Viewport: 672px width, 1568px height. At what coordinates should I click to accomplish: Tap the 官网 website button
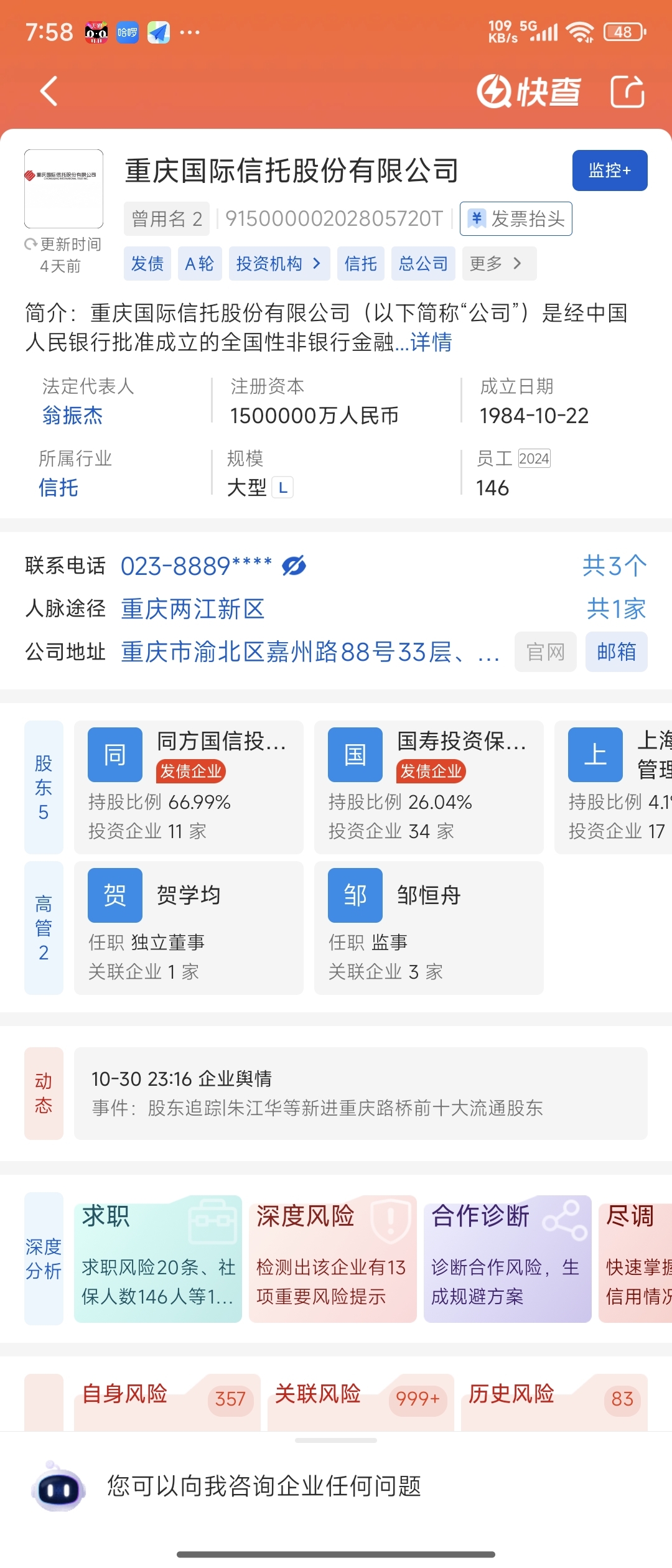[546, 652]
